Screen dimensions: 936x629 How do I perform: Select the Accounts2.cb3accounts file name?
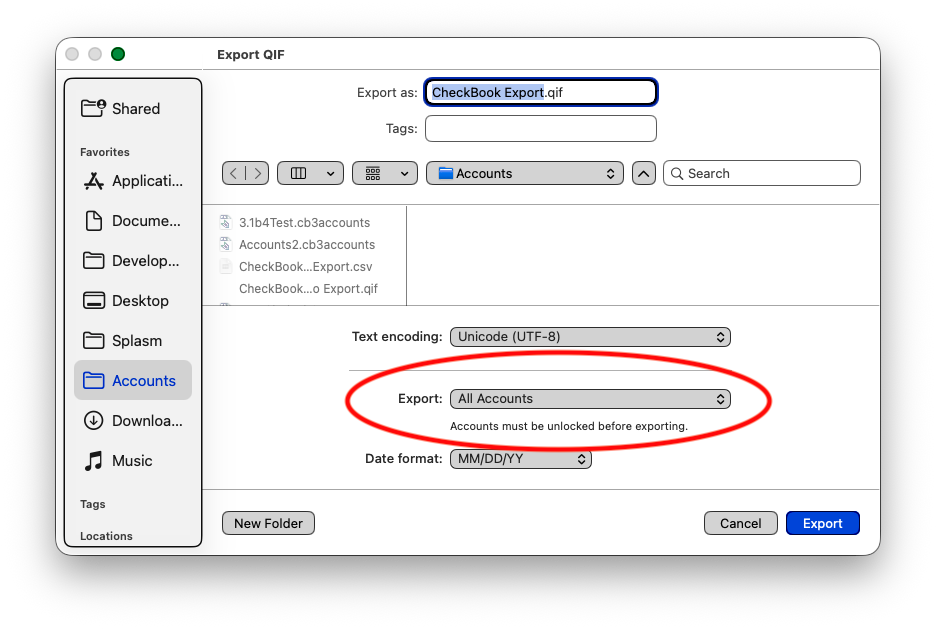(307, 245)
